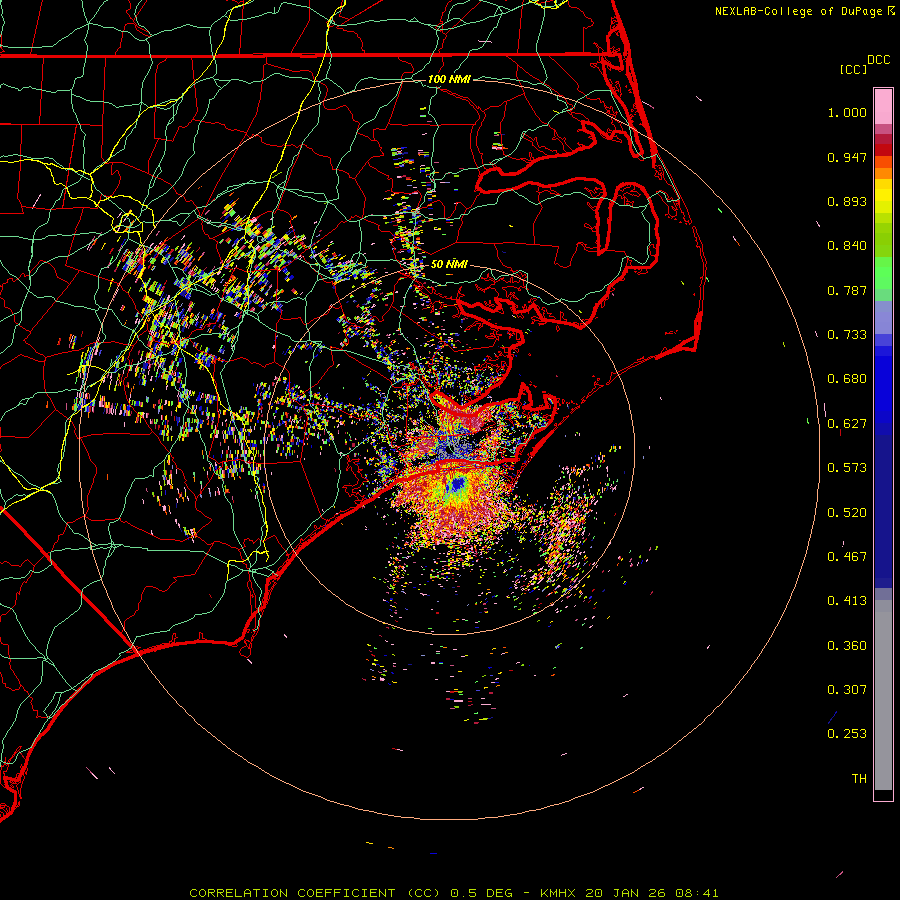The image size is (900, 900).
Task: Click the 1.000 scale value
Action: point(847,112)
